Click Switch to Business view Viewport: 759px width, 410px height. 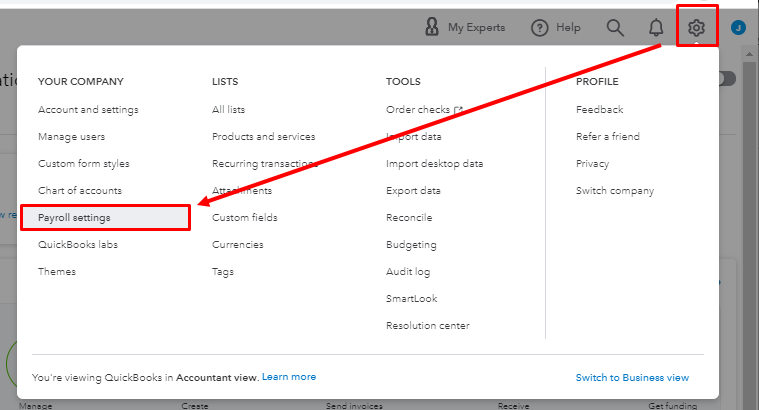click(632, 377)
